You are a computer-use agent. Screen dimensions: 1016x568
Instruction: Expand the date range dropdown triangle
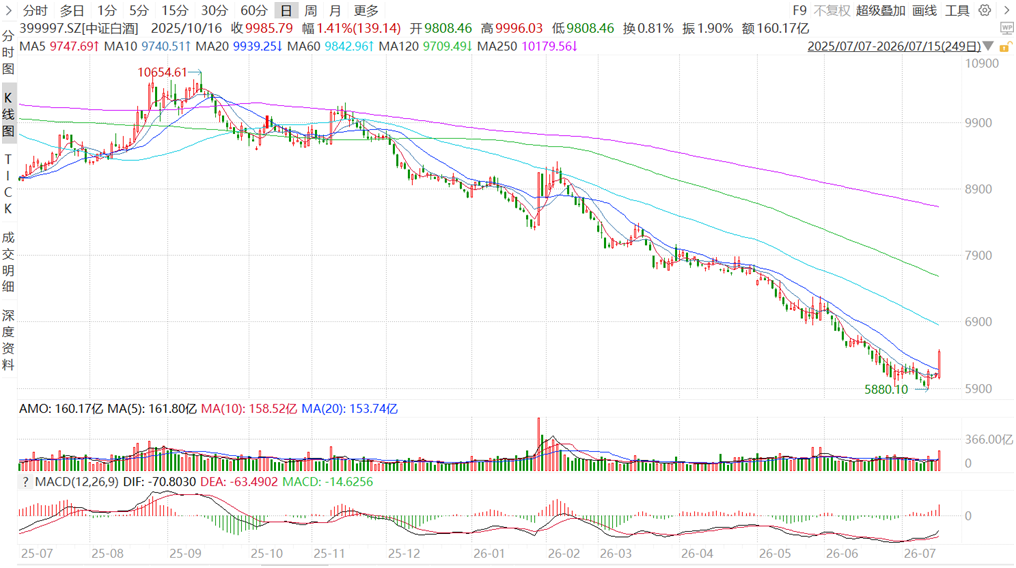pyautogui.click(x=988, y=47)
